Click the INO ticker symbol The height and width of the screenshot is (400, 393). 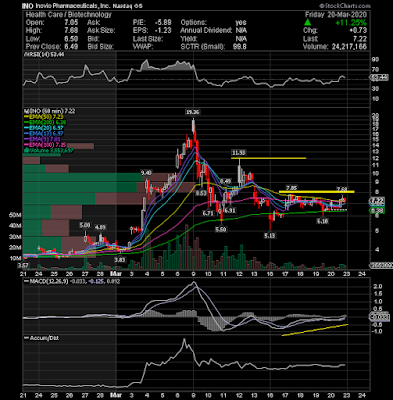click(27, 6)
